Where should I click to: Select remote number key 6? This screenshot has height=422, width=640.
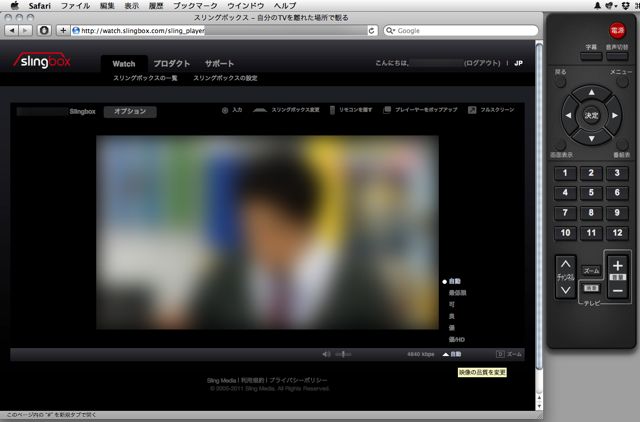(617, 193)
